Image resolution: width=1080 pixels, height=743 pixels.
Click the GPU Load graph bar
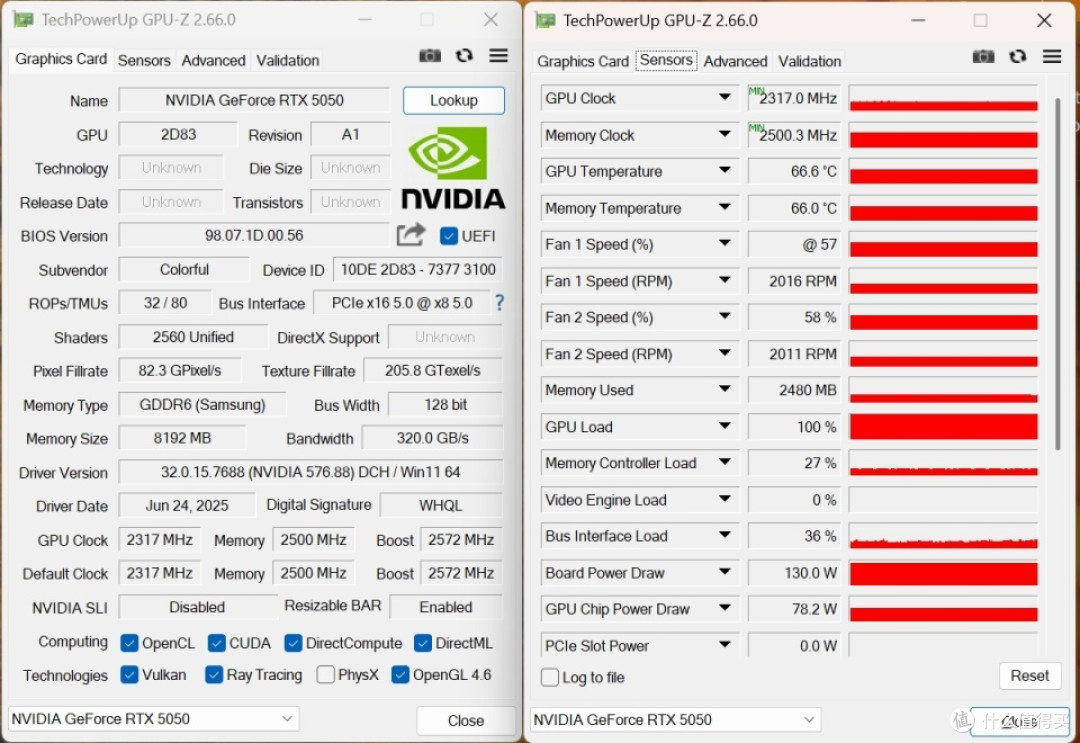[943, 426]
